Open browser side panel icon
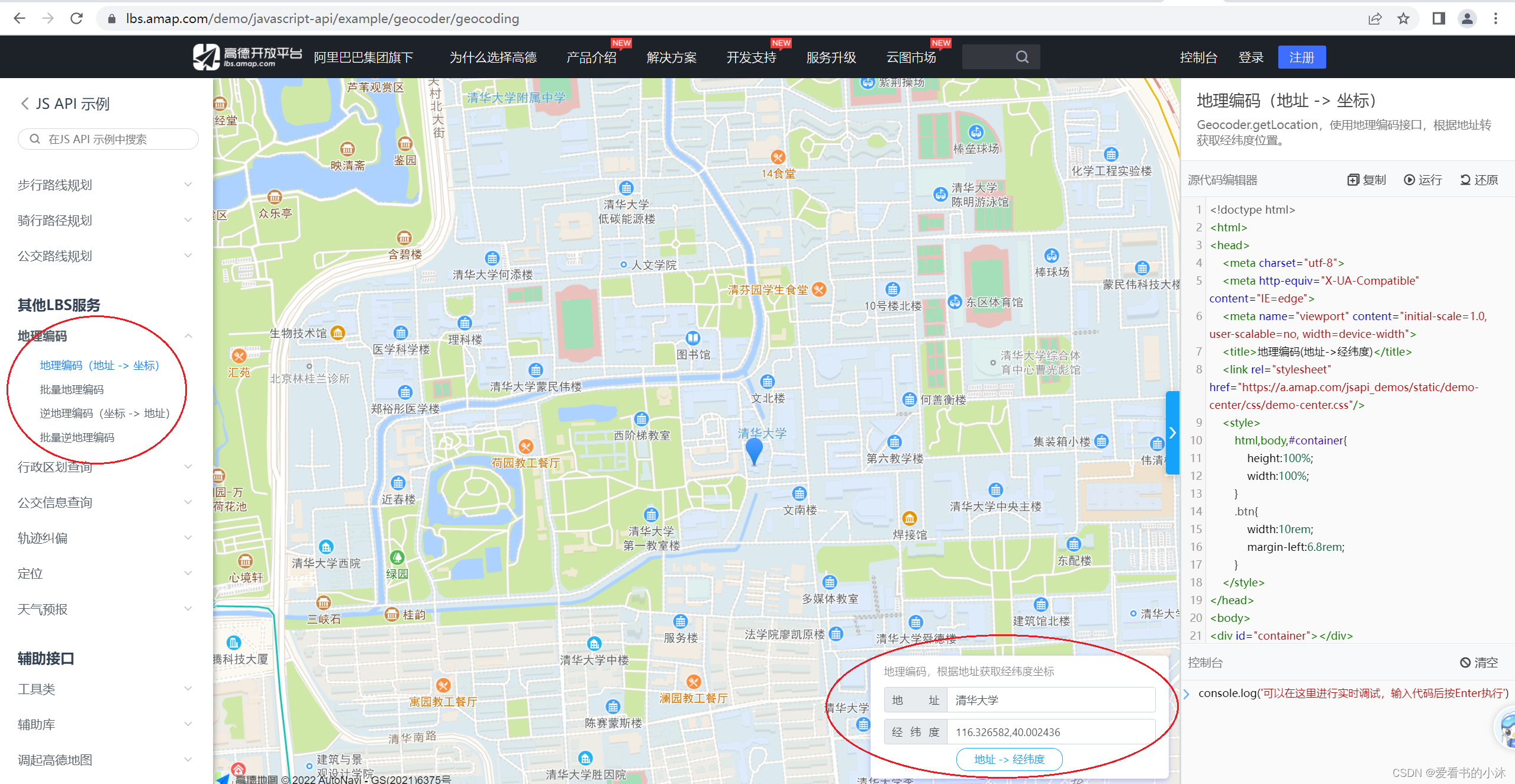This screenshot has width=1515, height=784. (1439, 18)
